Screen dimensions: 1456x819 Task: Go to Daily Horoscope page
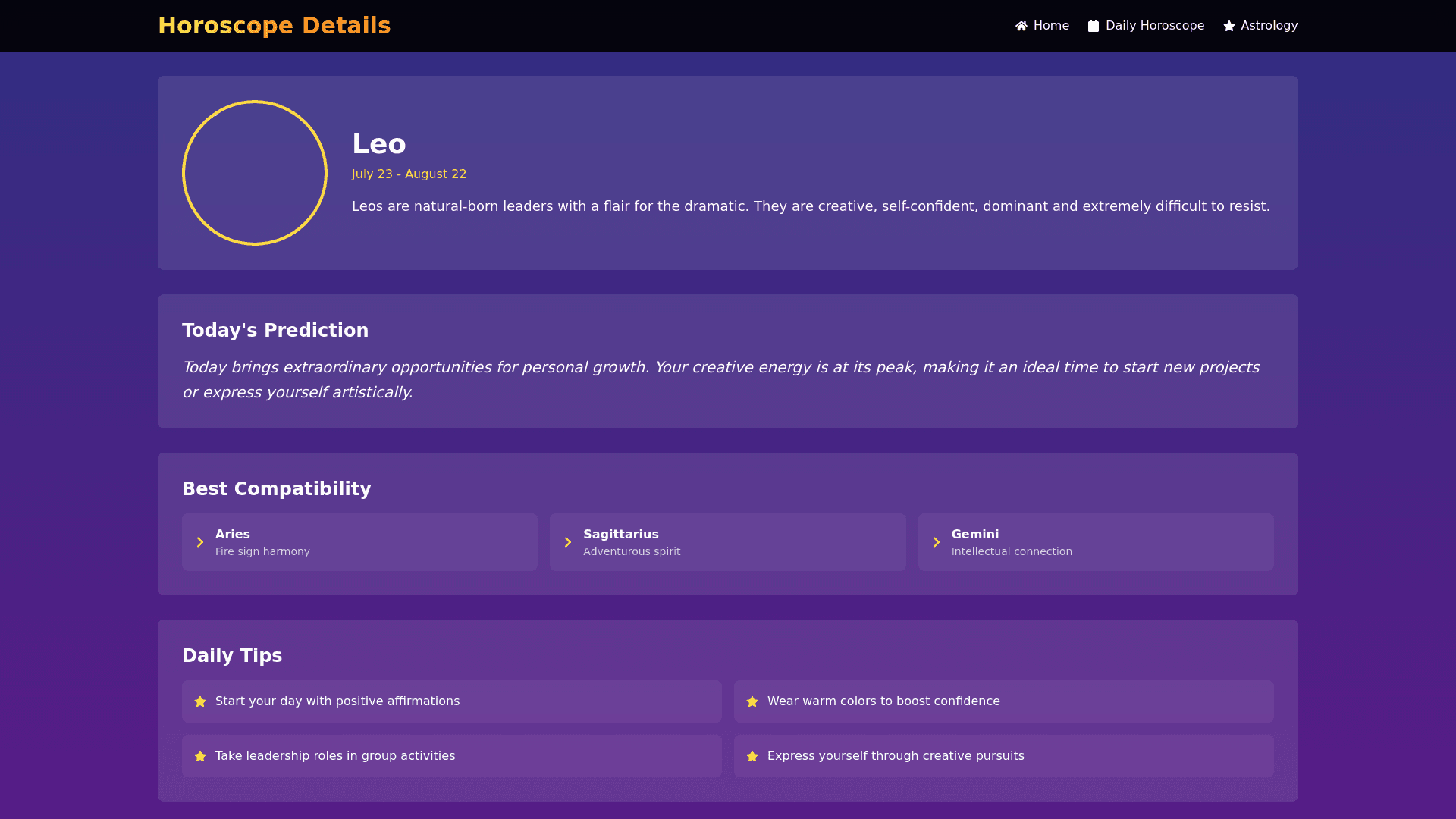pyautogui.click(x=1154, y=26)
